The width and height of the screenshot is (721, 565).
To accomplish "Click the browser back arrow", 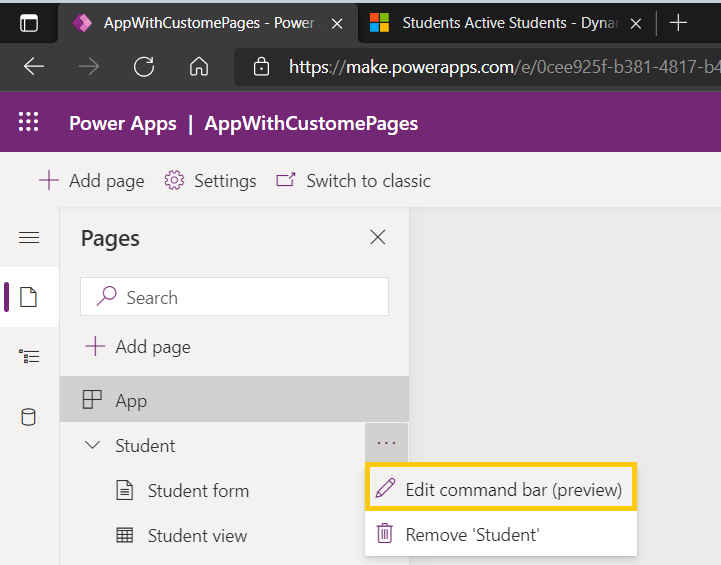I will (34, 67).
